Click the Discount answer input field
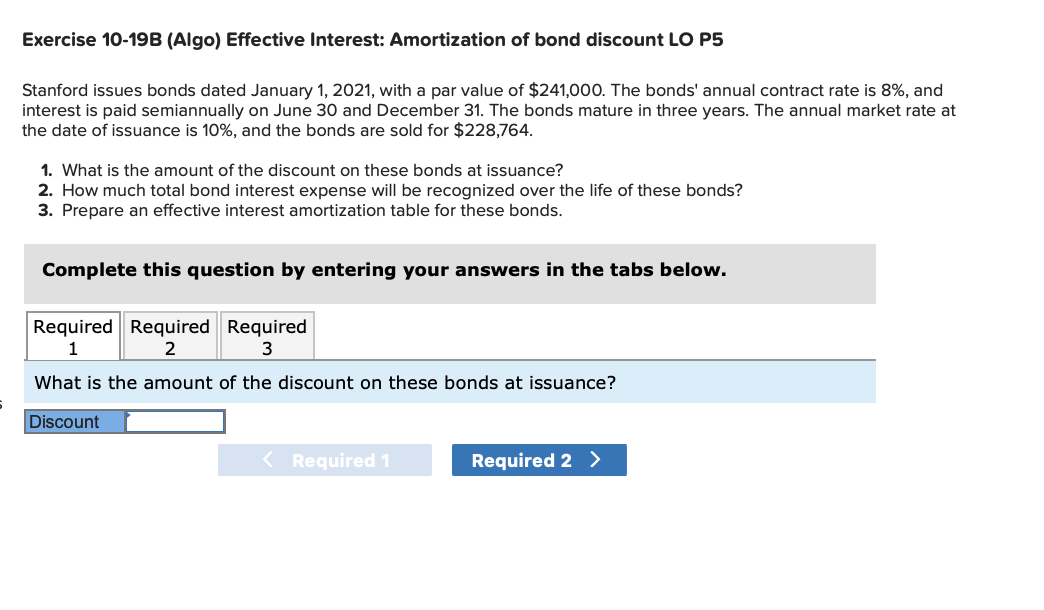1044x610 pixels. (x=176, y=422)
